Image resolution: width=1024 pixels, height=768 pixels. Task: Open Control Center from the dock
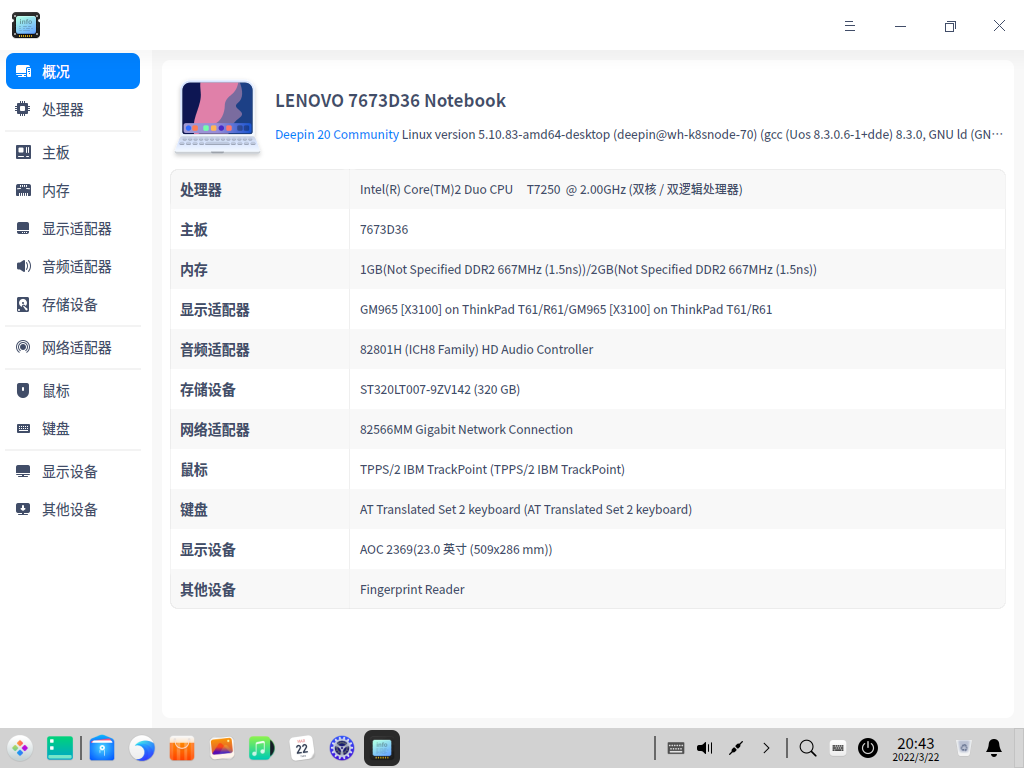coord(341,747)
